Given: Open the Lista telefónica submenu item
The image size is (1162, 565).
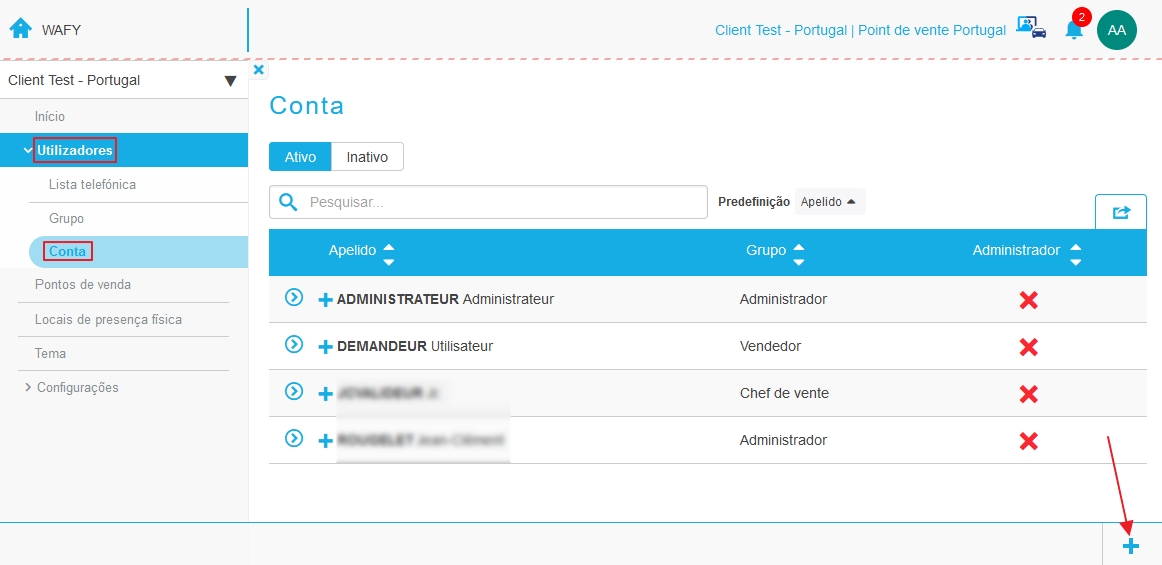Looking at the screenshot, I should (93, 185).
